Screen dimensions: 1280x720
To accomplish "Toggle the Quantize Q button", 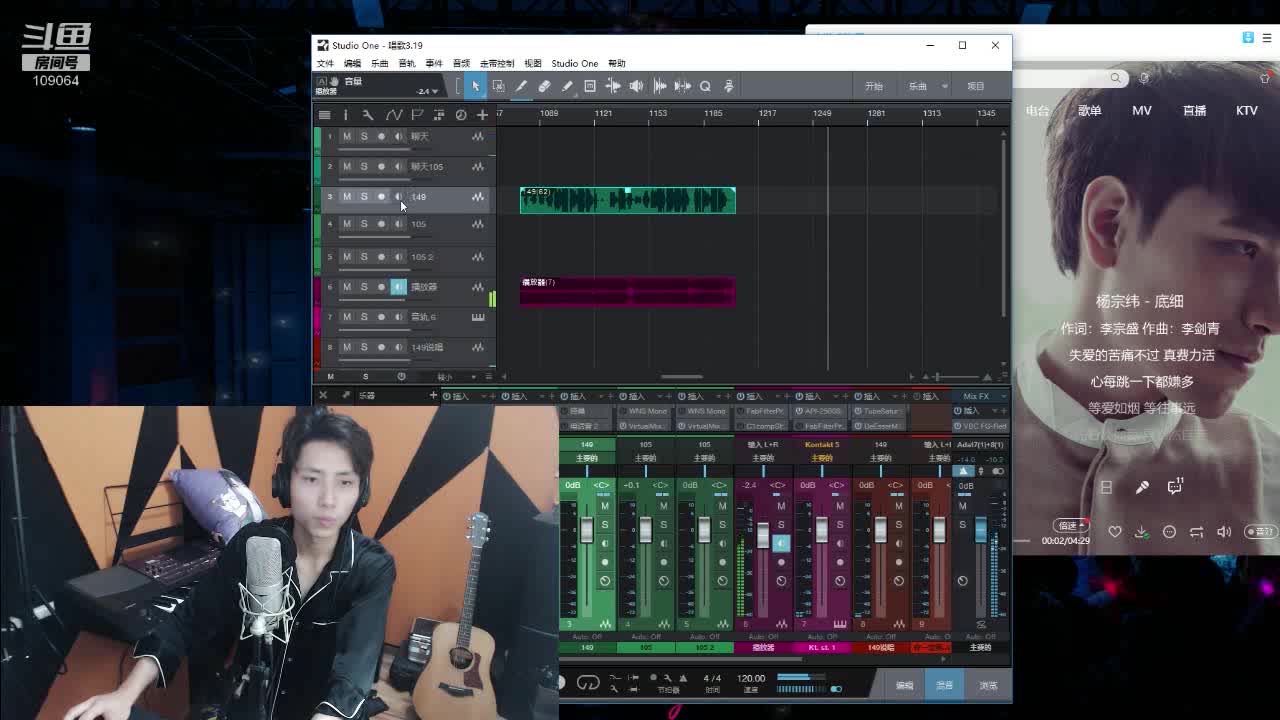I will tap(705, 86).
